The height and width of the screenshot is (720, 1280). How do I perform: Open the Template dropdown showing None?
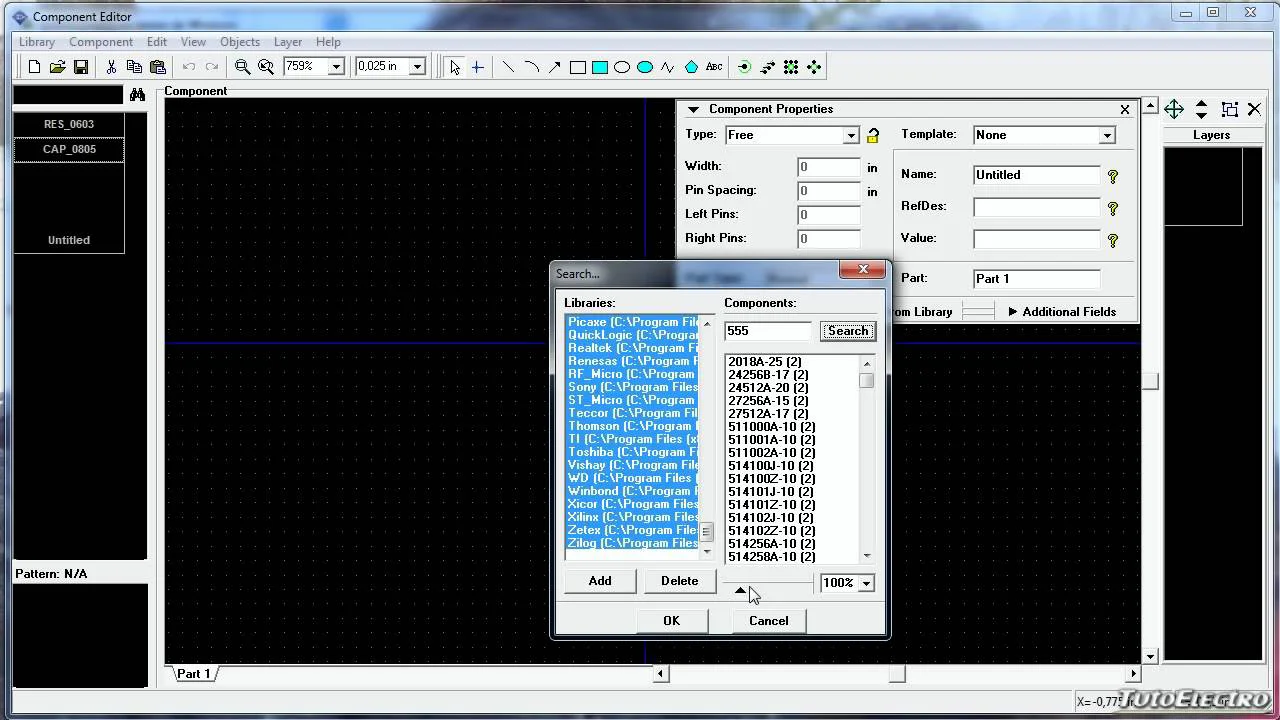coord(1106,135)
